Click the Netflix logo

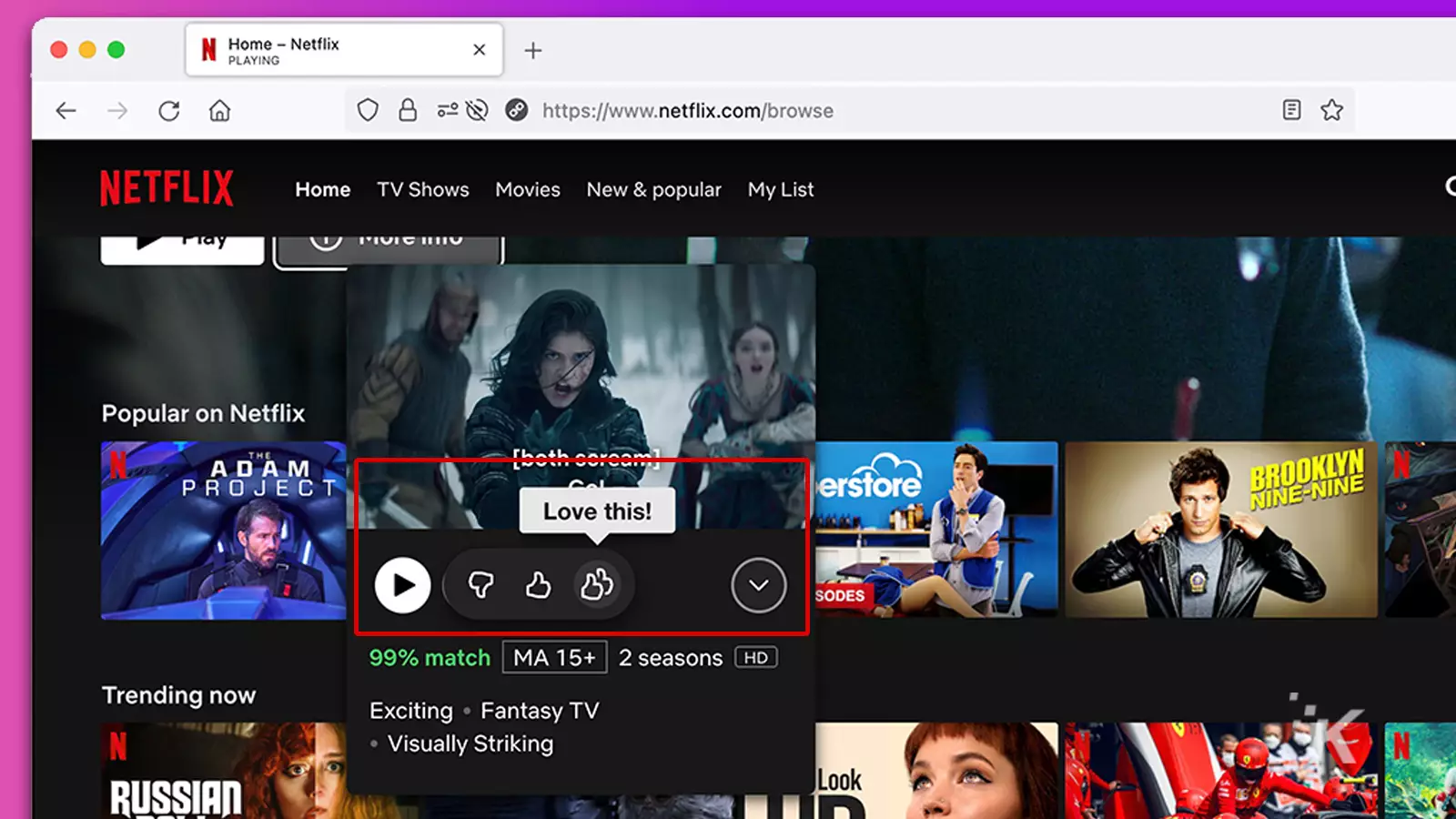tap(167, 188)
